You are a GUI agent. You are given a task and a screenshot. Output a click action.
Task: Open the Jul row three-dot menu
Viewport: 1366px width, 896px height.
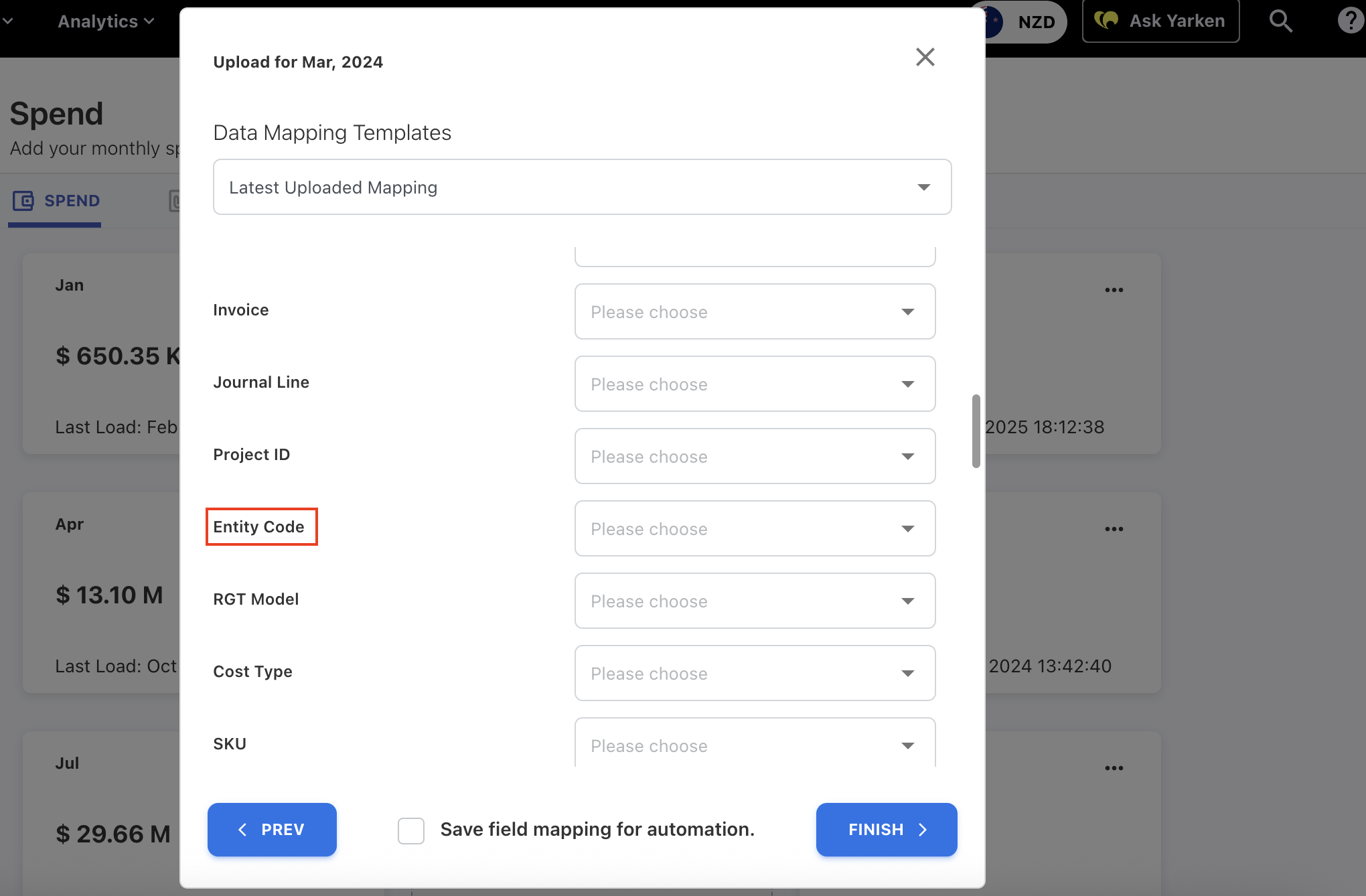tap(1114, 768)
